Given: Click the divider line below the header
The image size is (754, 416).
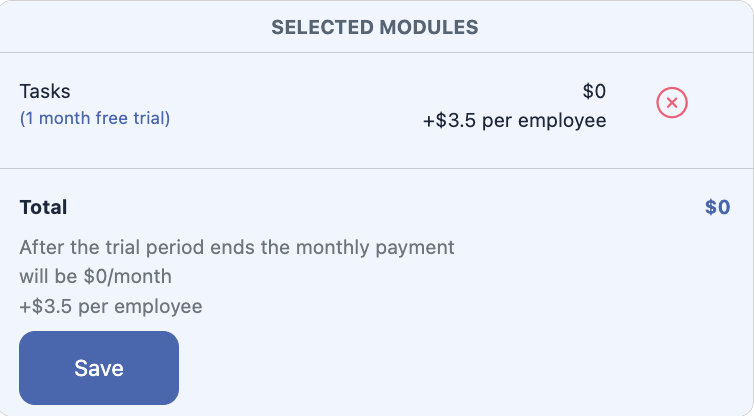Looking at the screenshot, I should click(375, 52).
